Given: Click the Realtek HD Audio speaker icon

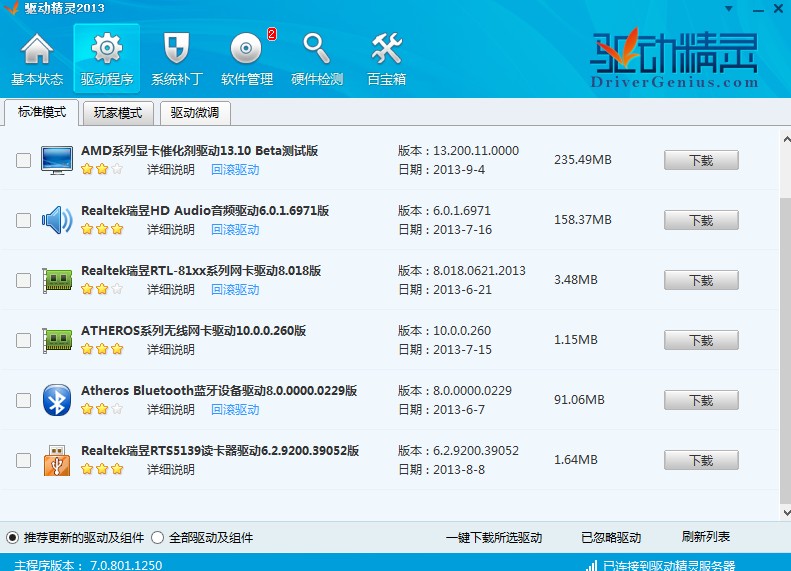Looking at the screenshot, I should pyautogui.click(x=56, y=220).
